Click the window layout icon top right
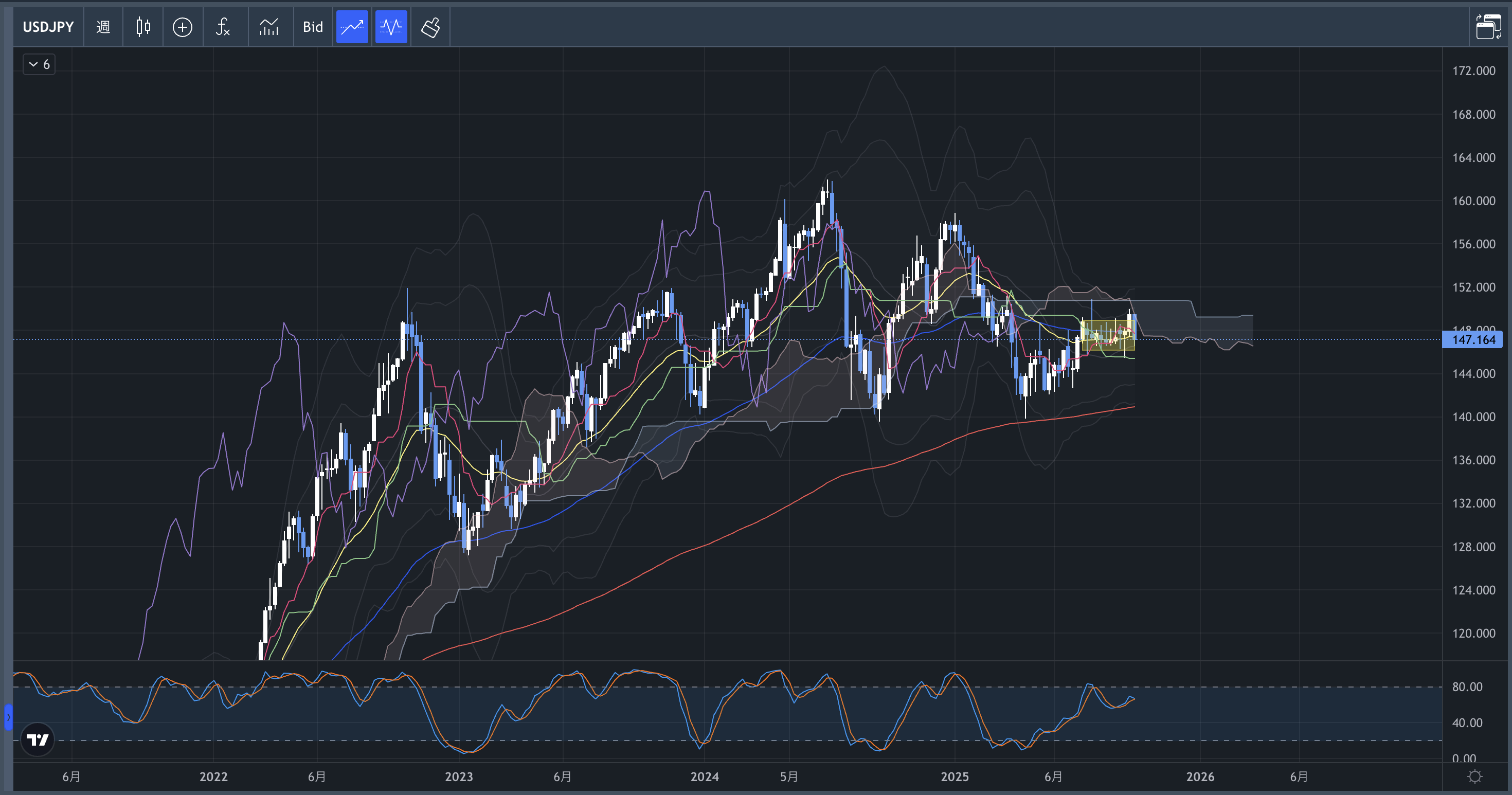 (x=1488, y=27)
